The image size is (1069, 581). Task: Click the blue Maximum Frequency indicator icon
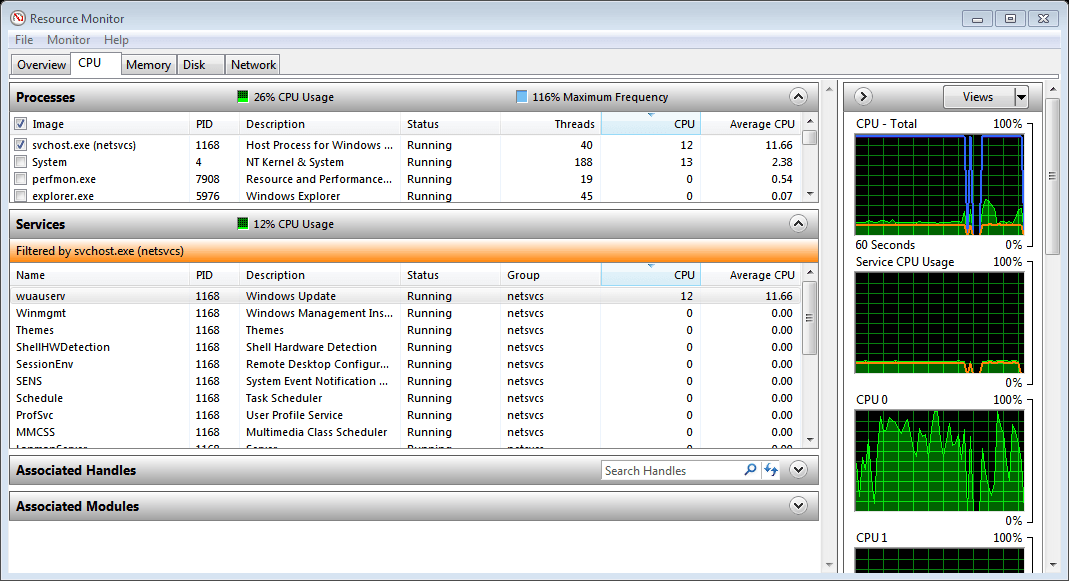coord(521,97)
